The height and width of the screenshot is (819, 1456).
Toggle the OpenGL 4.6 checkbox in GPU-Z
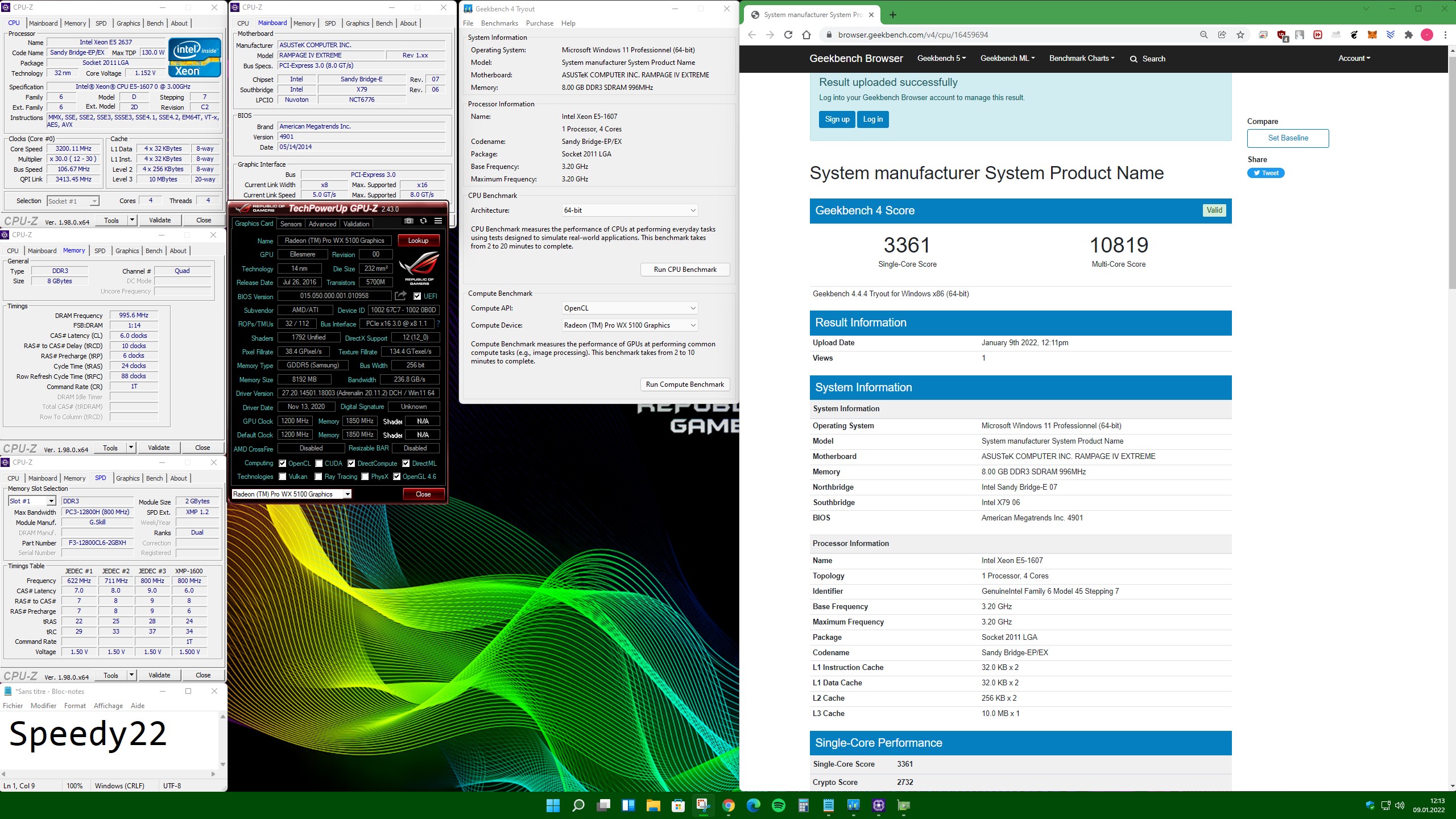(x=397, y=477)
